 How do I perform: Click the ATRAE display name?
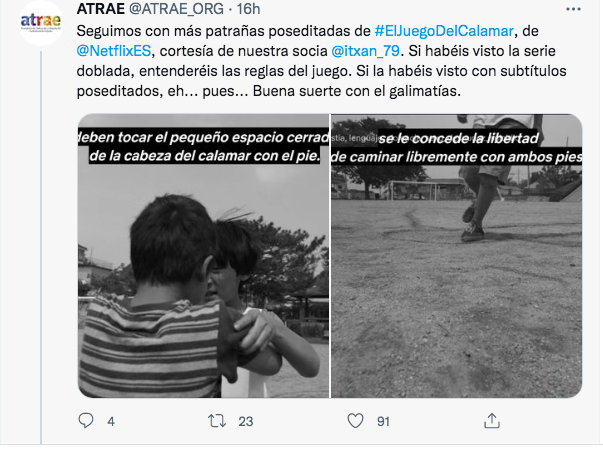(x=101, y=9)
